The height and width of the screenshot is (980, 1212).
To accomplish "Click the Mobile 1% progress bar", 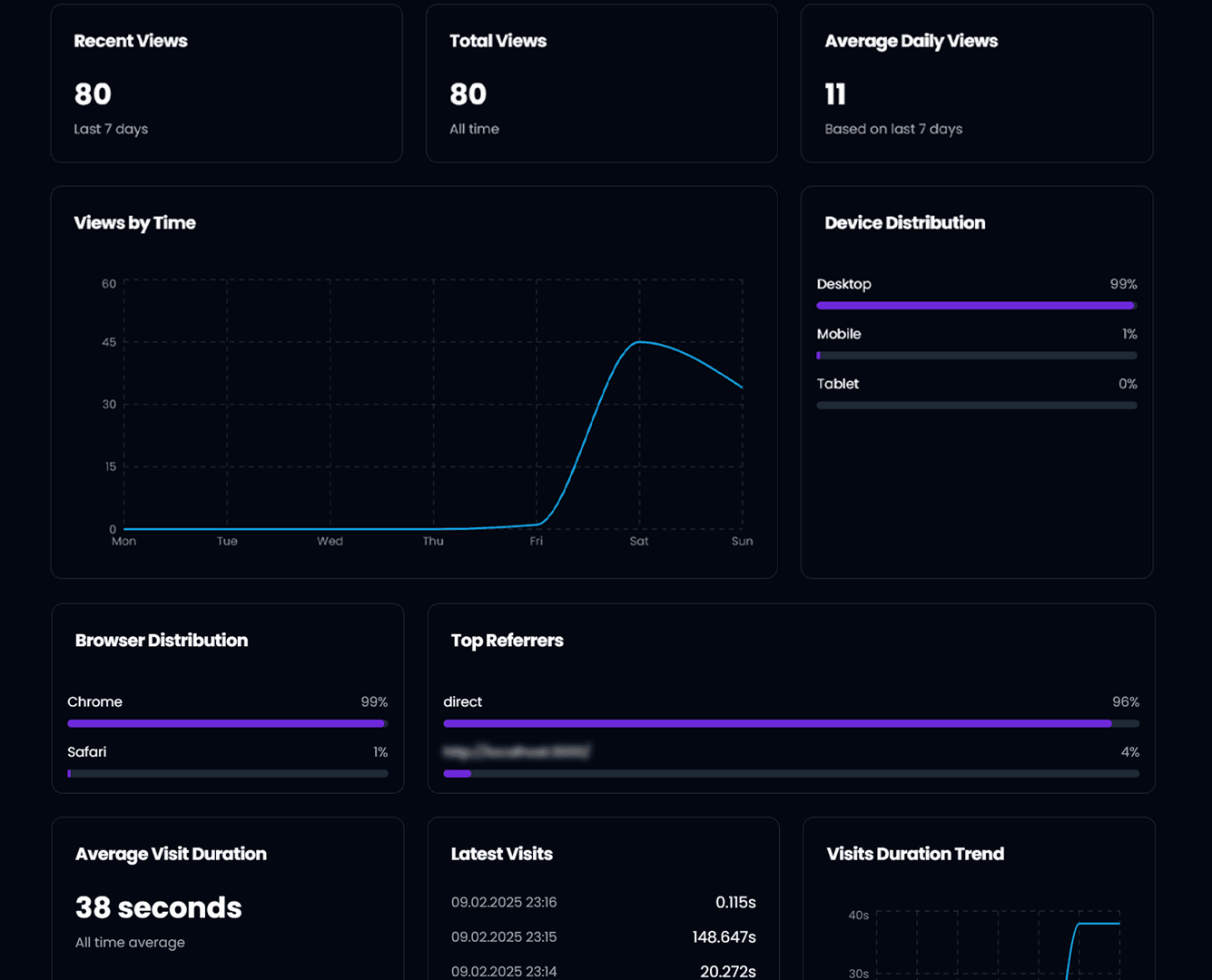I will [x=977, y=356].
